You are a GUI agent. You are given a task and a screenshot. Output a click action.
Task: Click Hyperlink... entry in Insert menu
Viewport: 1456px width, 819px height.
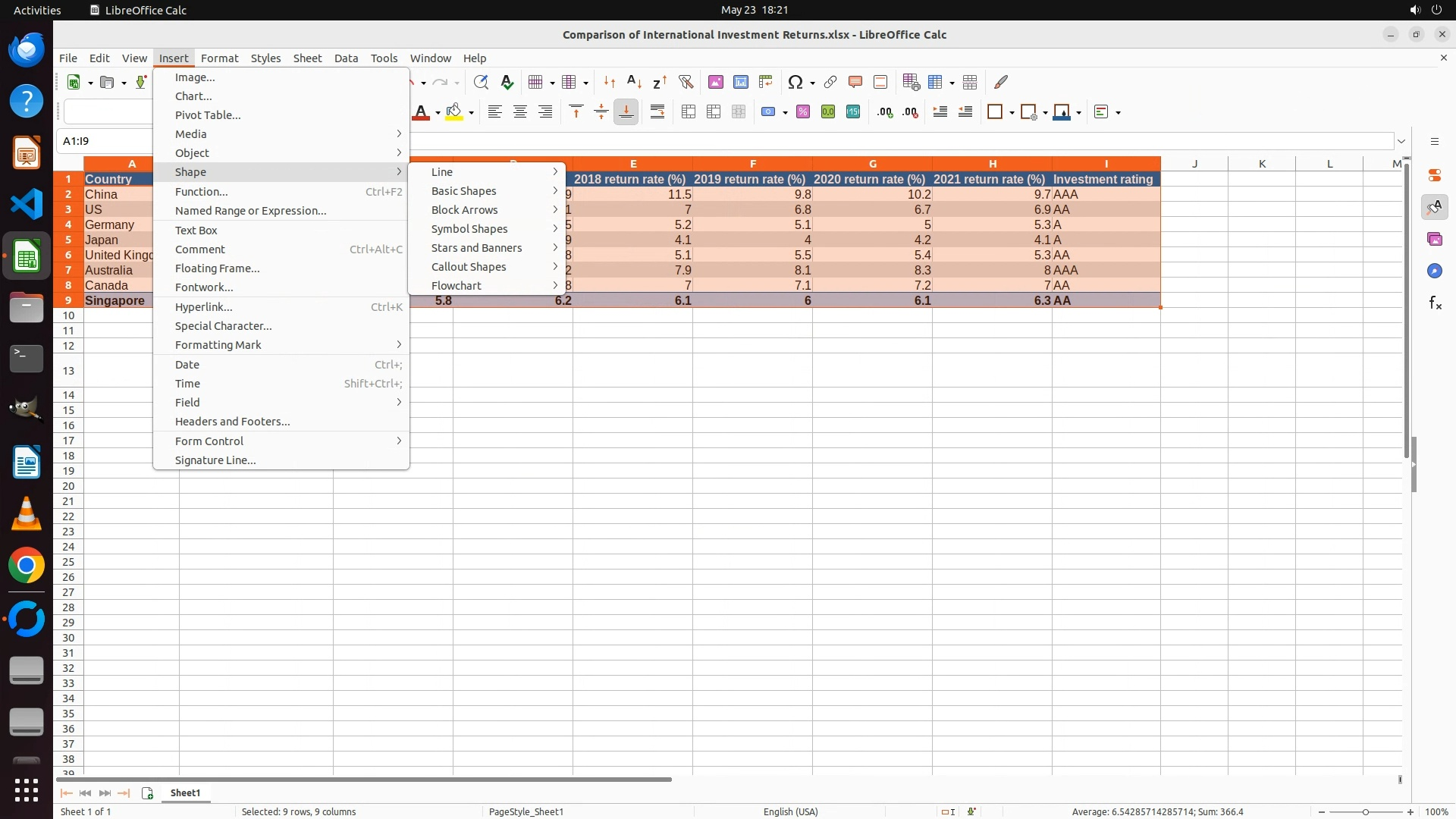(x=203, y=307)
